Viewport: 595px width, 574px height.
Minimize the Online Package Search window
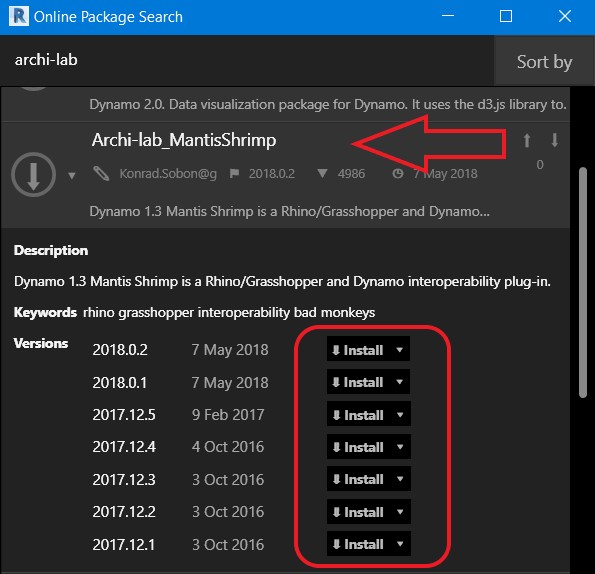click(448, 16)
